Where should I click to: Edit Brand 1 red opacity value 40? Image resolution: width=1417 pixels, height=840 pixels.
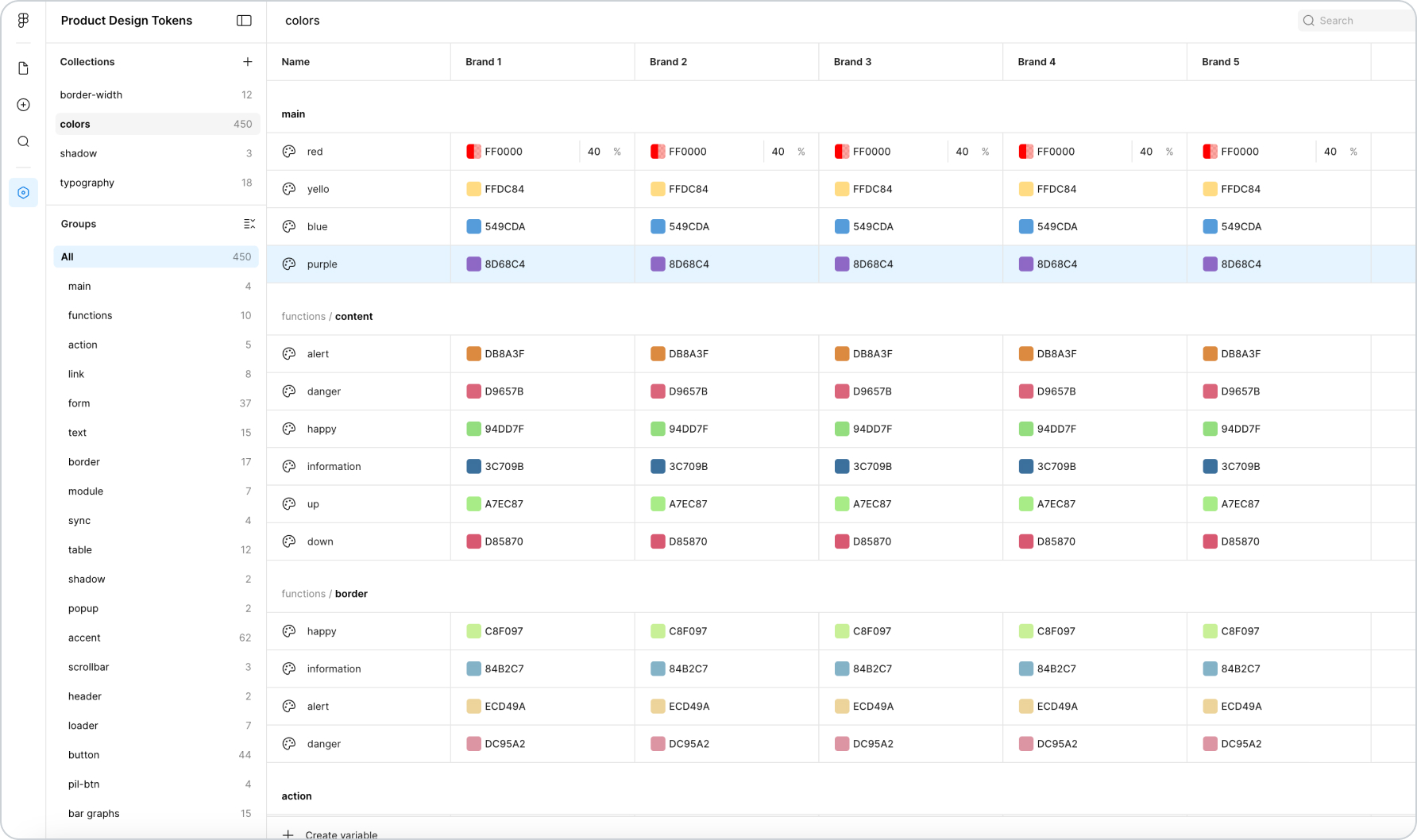594,152
